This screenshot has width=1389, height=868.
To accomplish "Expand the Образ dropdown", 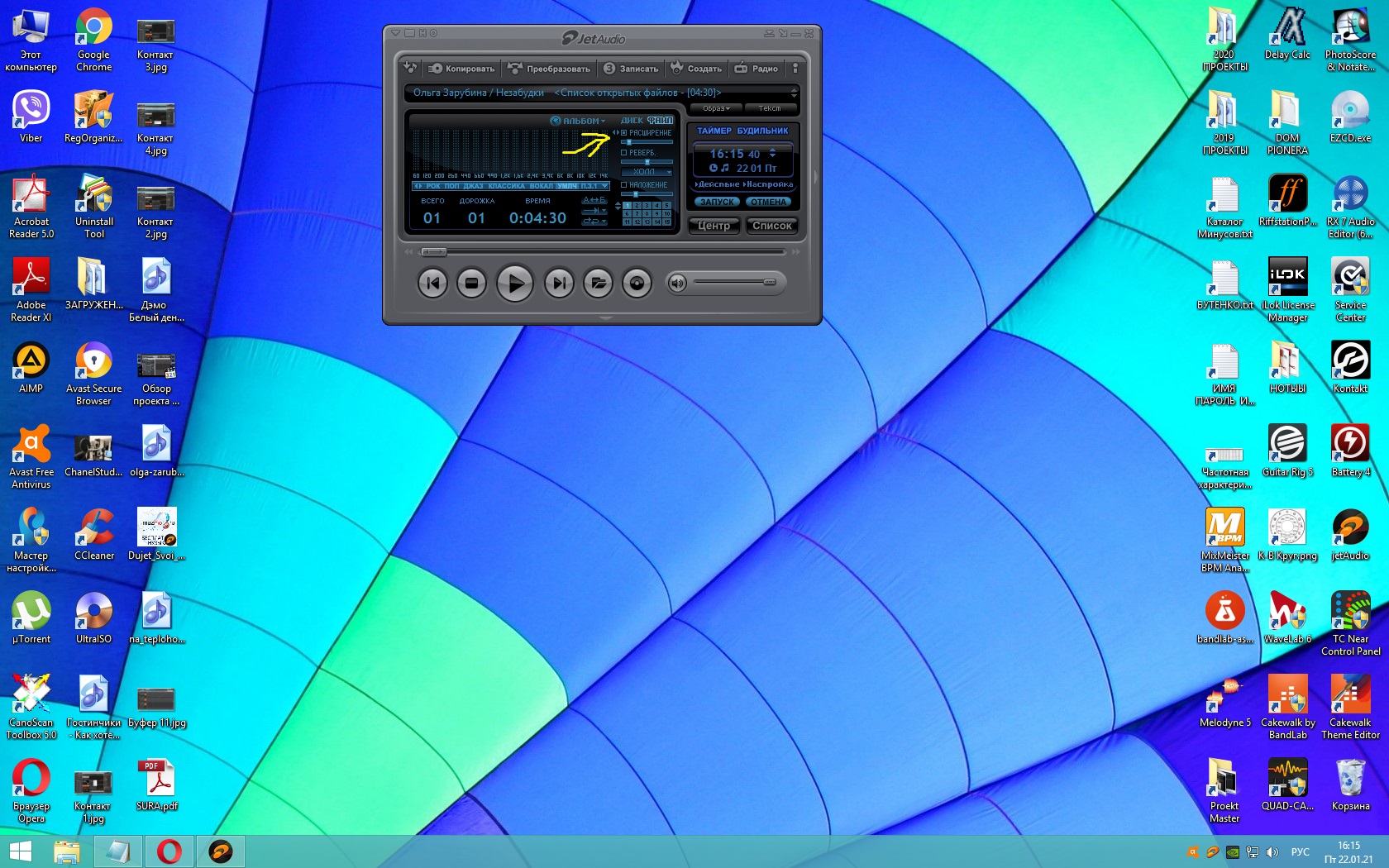I will click(716, 108).
